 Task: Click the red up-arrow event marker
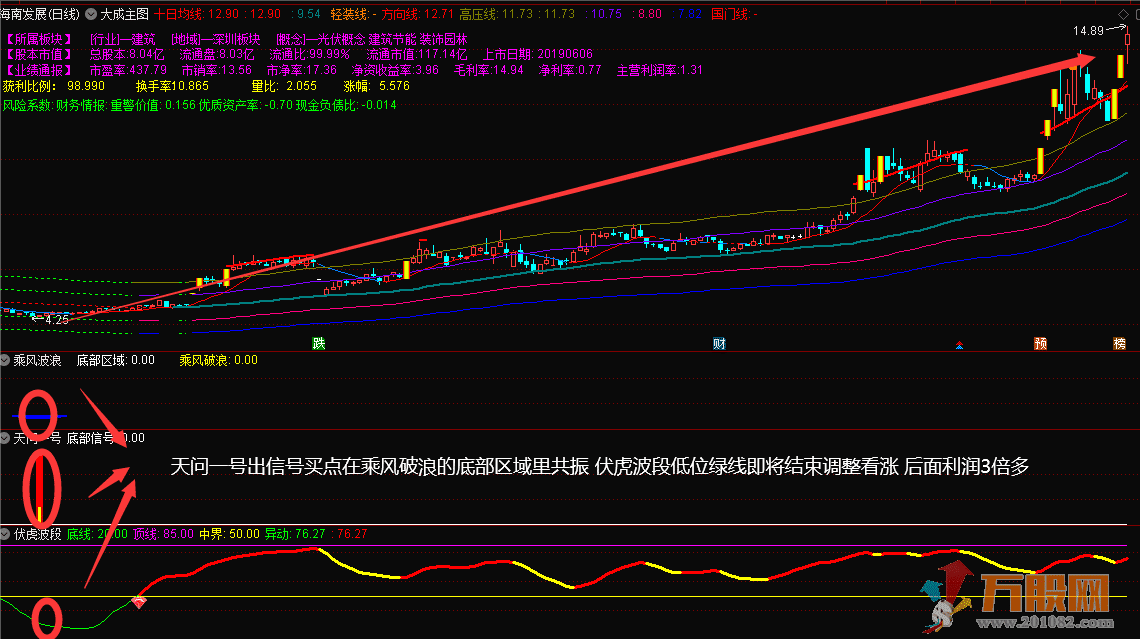point(959,345)
